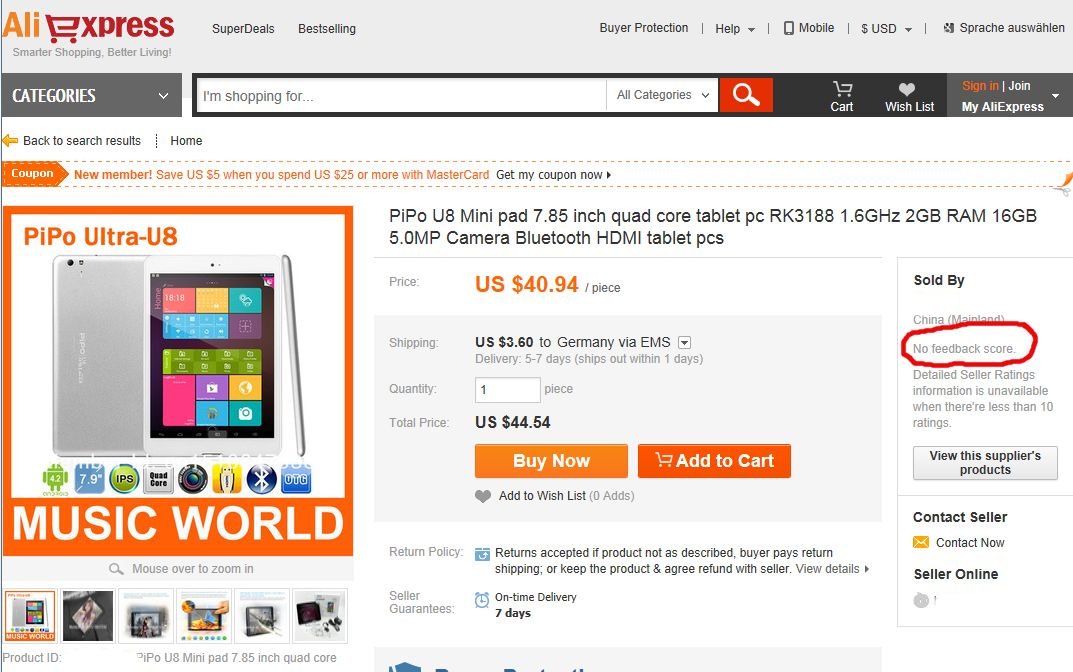This screenshot has height=672, width=1073.
Task: Click the seller online status icon
Action: click(x=921, y=600)
